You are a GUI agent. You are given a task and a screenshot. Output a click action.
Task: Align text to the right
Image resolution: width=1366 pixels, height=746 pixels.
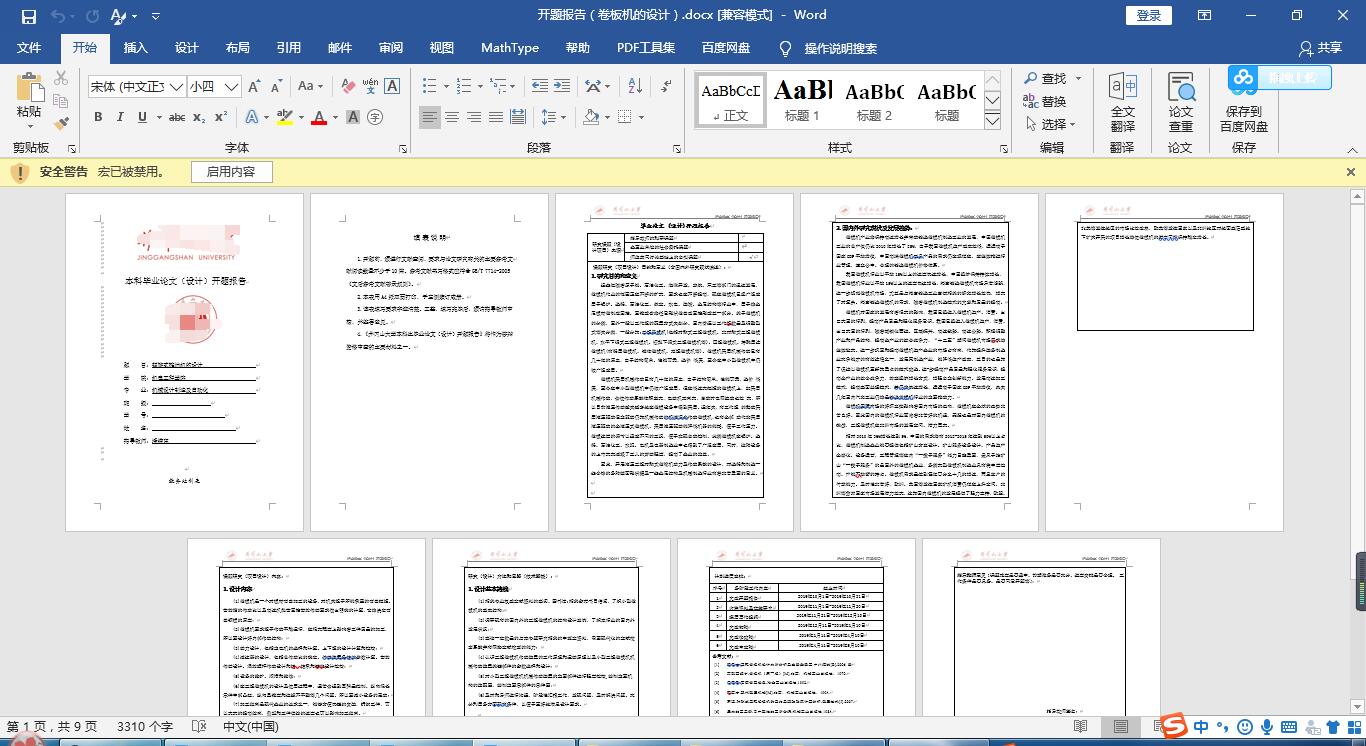point(474,117)
